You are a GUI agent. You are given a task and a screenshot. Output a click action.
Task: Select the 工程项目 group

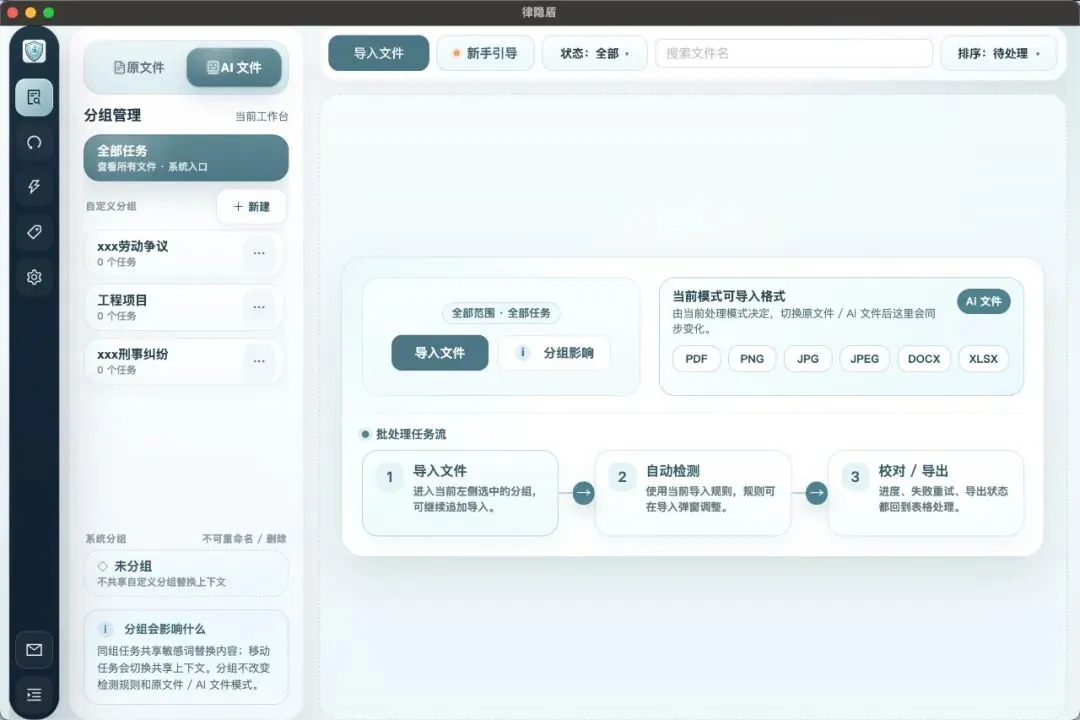pos(183,307)
